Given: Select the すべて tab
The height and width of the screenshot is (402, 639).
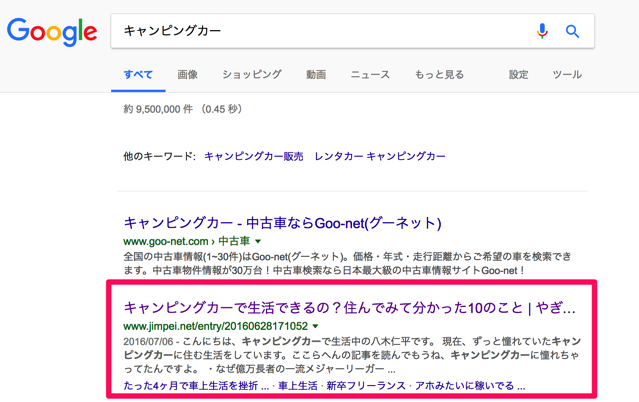Looking at the screenshot, I should tap(138, 75).
